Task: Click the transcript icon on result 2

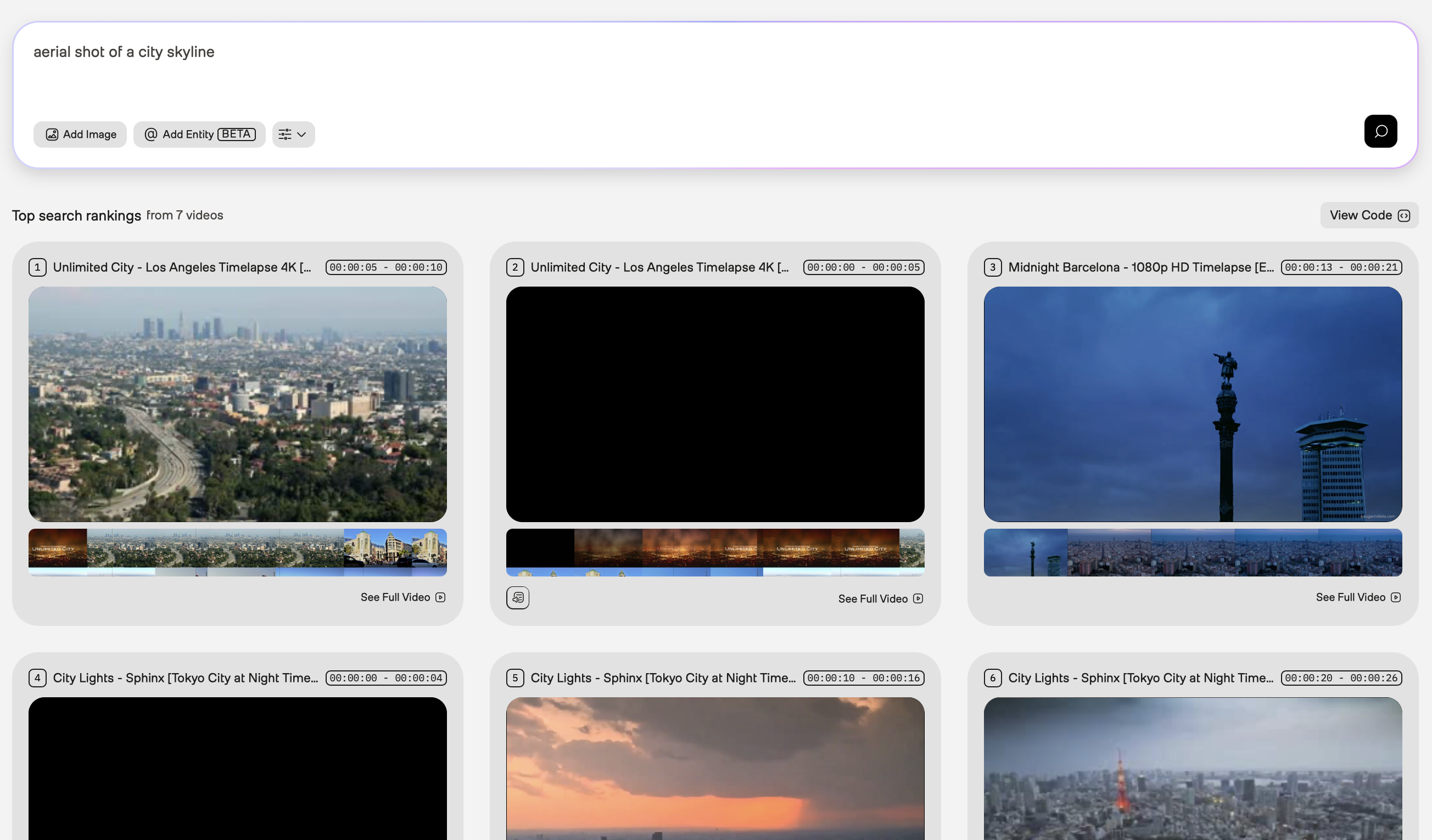Action: tap(517, 597)
